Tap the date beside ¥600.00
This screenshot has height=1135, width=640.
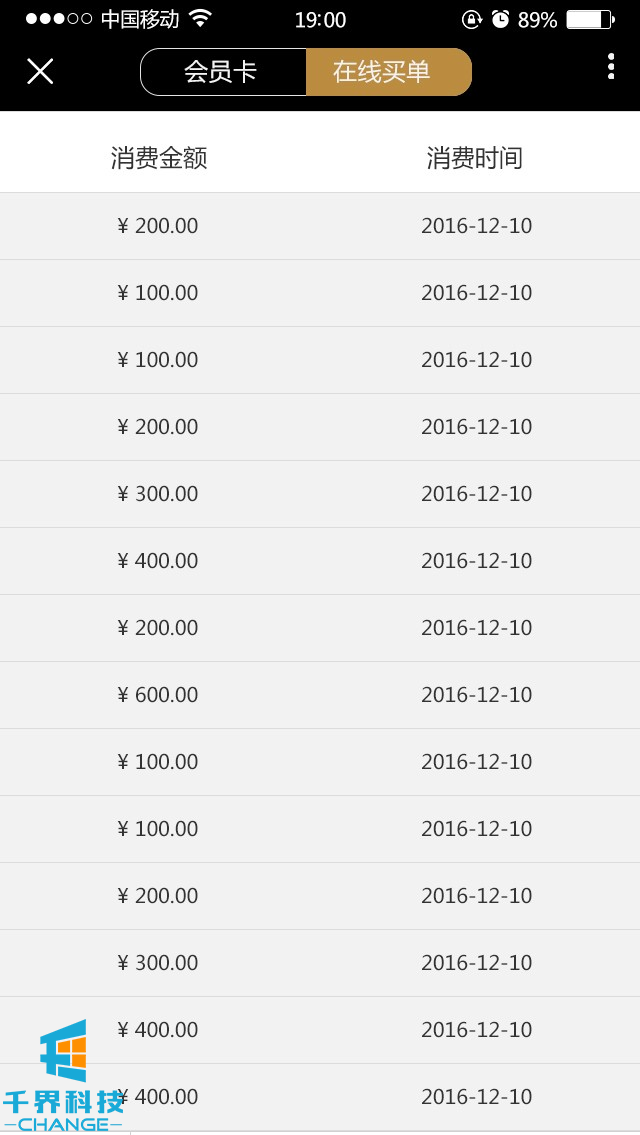[x=476, y=695]
